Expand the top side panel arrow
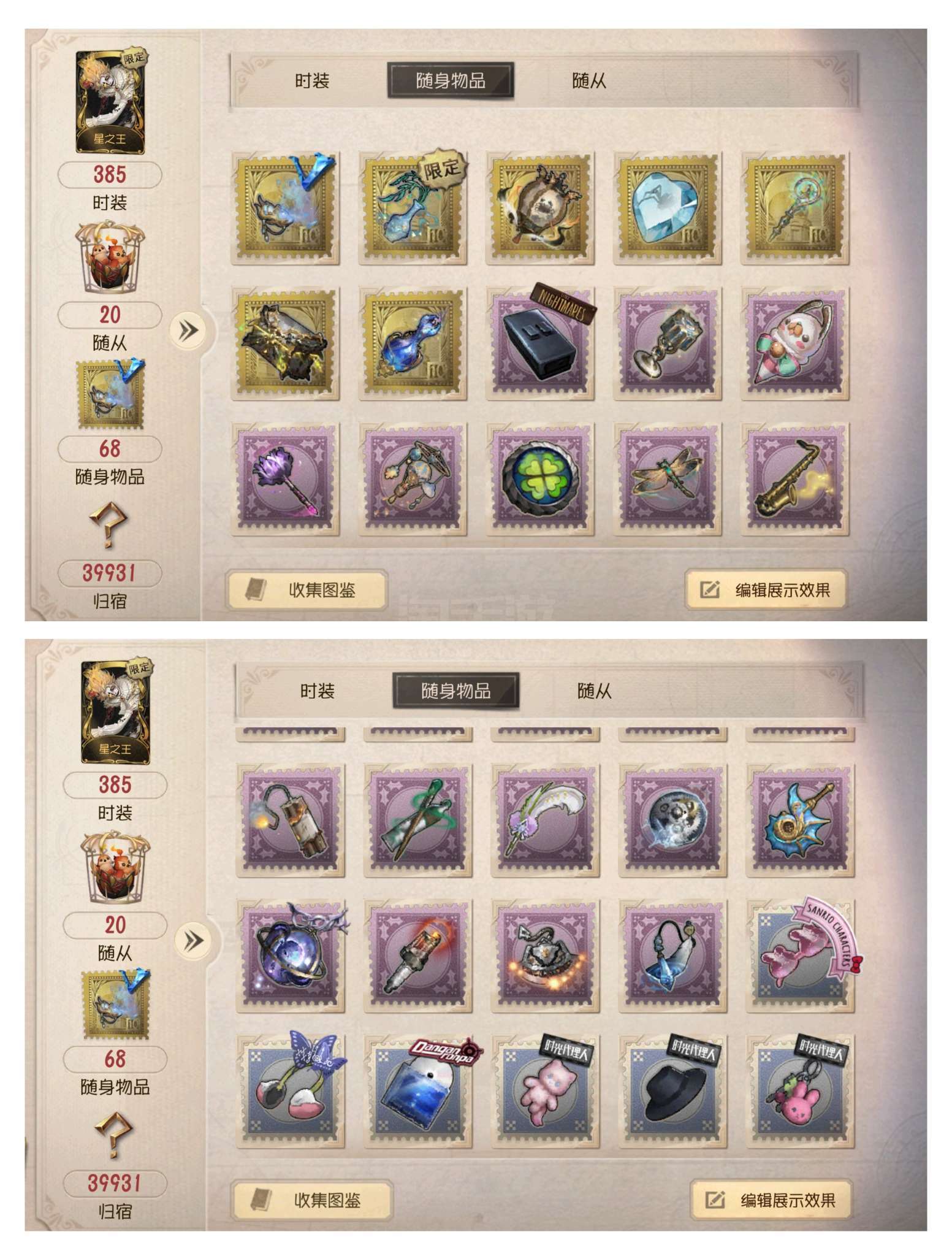The width and height of the screenshot is (952, 1256). click(189, 331)
